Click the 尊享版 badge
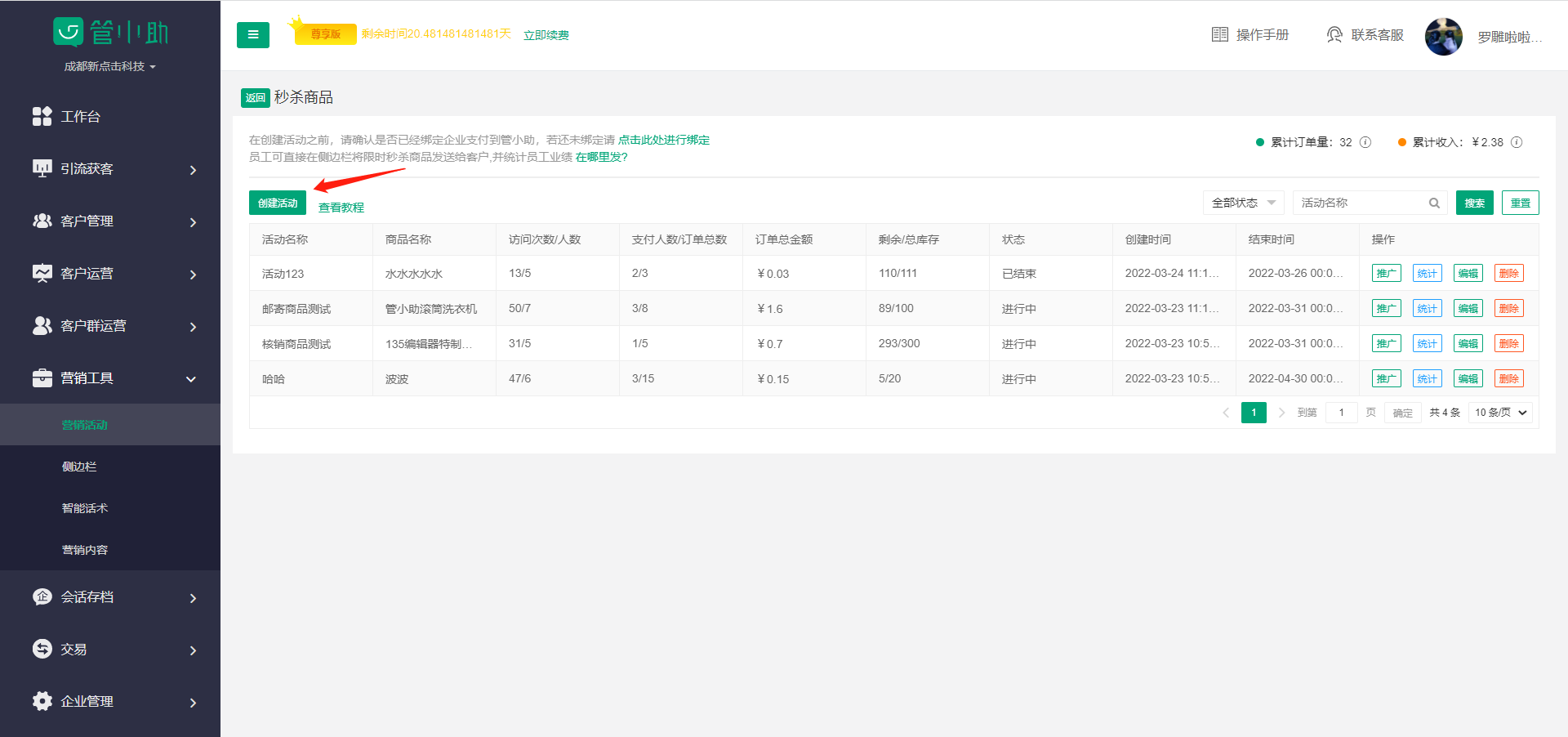 pos(325,33)
